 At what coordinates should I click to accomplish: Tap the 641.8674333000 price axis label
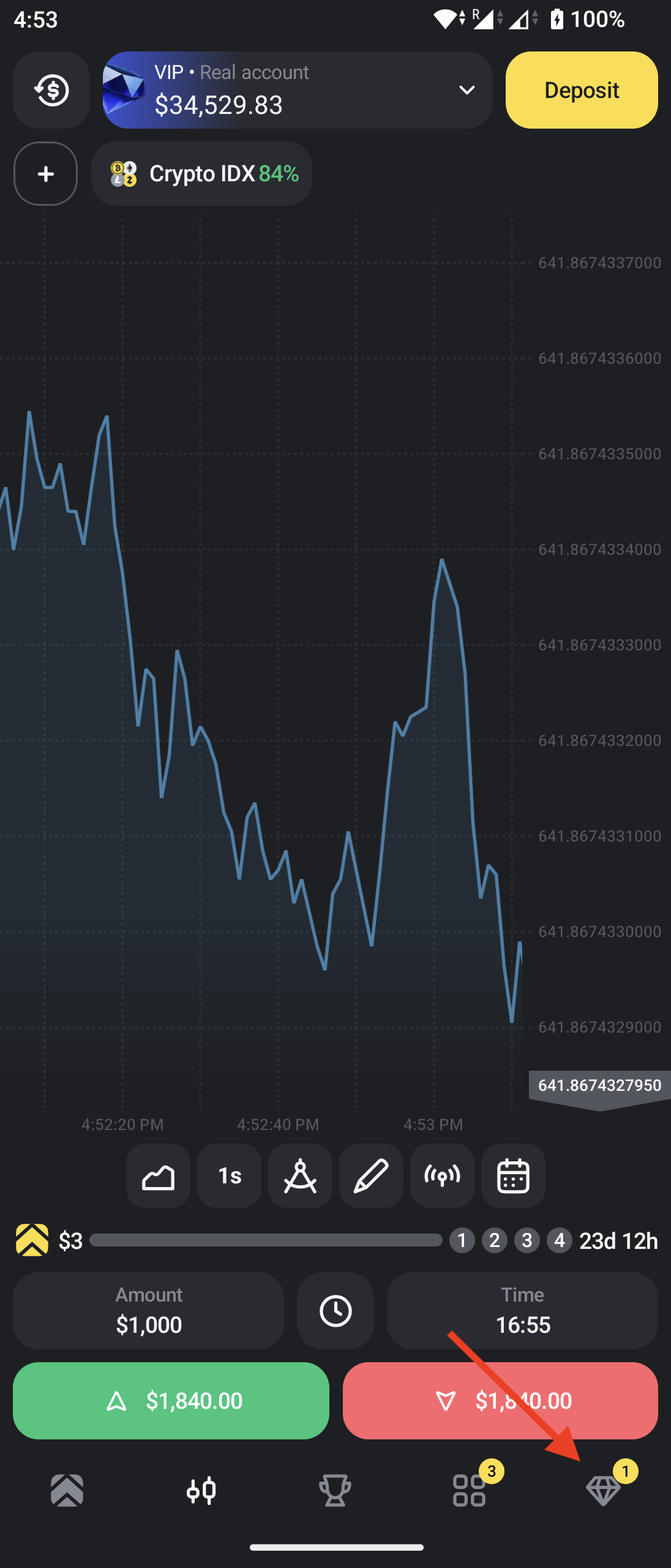pyautogui.click(x=600, y=645)
